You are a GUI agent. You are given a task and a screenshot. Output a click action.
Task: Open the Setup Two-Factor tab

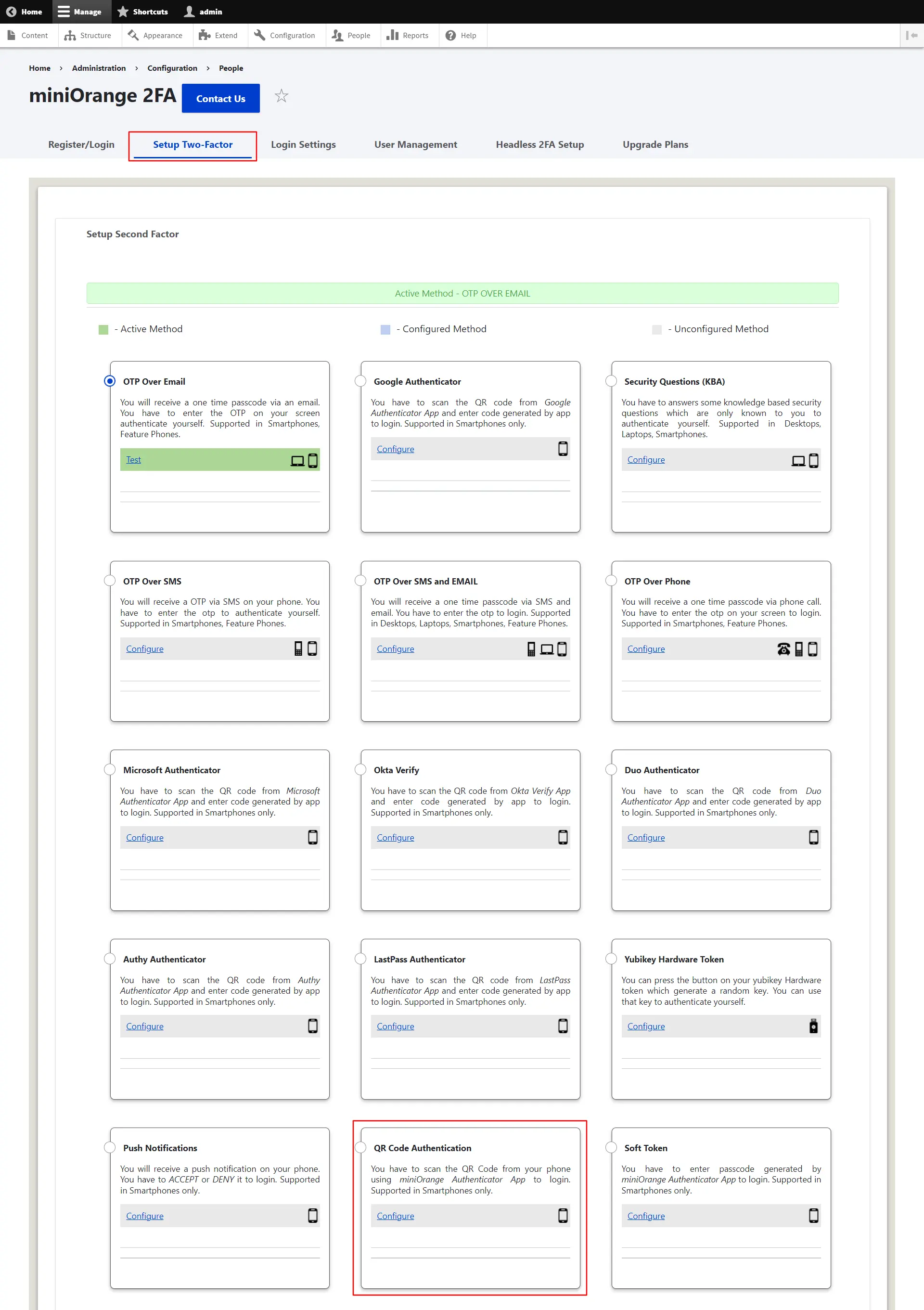[x=193, y=144]
